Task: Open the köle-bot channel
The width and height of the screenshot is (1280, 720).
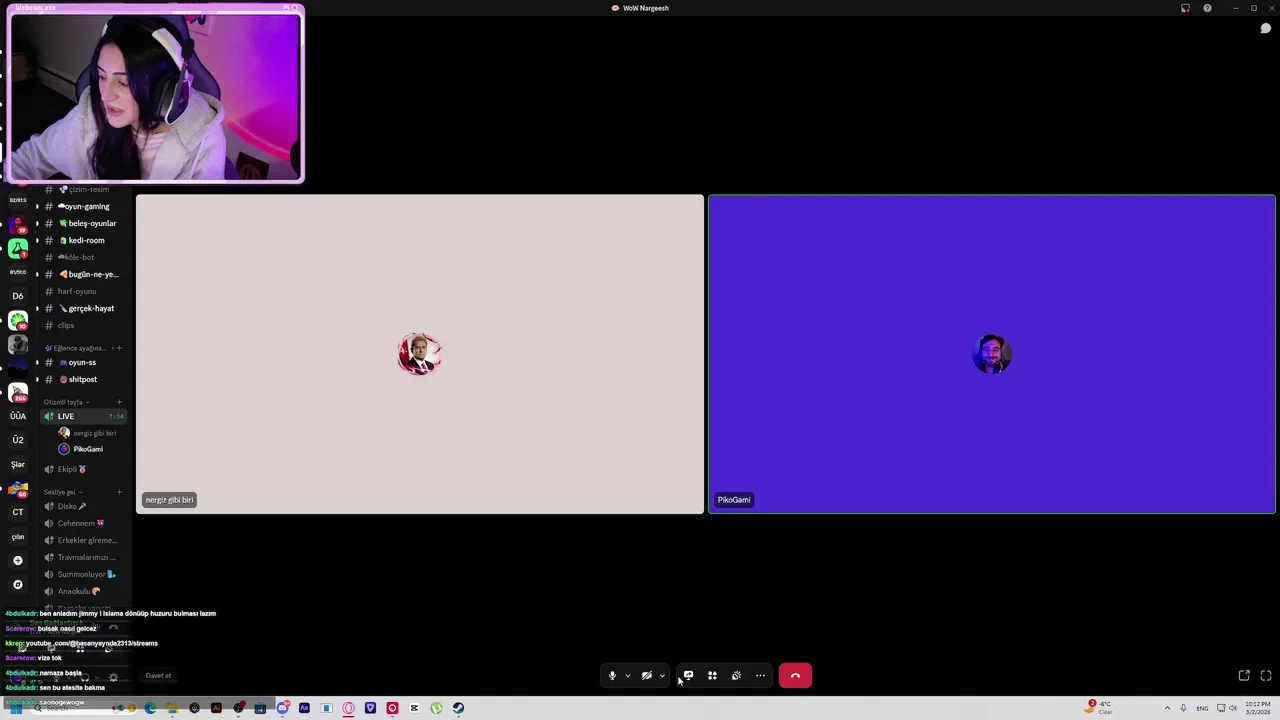Action: (x=84, y=258)
